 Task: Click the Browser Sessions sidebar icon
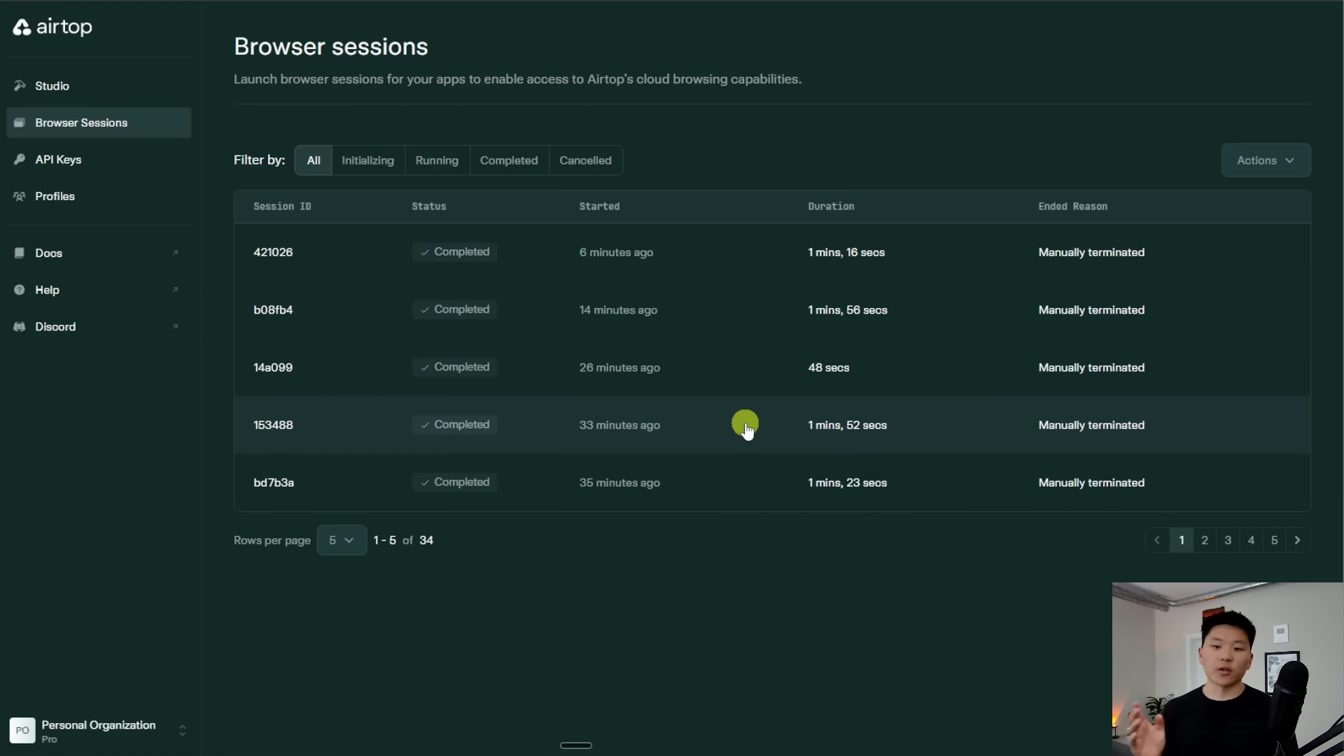[19, 123]
